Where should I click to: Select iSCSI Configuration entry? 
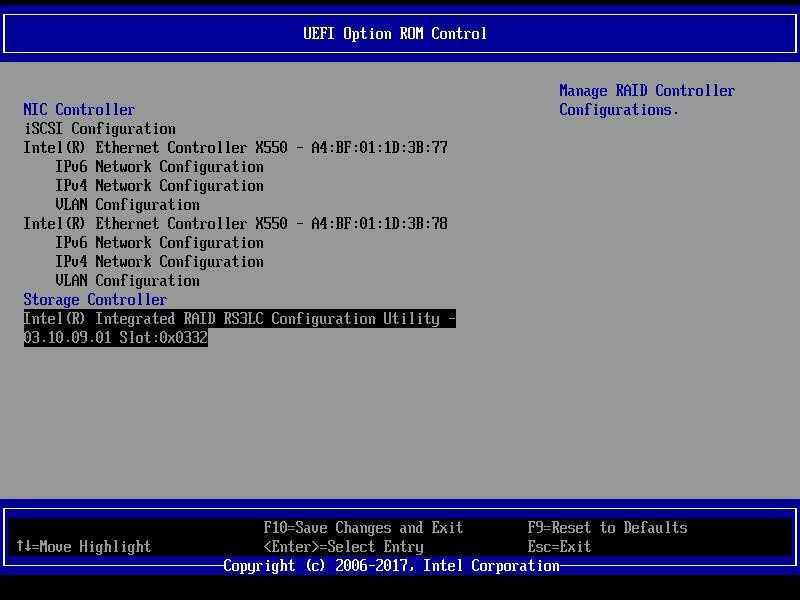99,129
